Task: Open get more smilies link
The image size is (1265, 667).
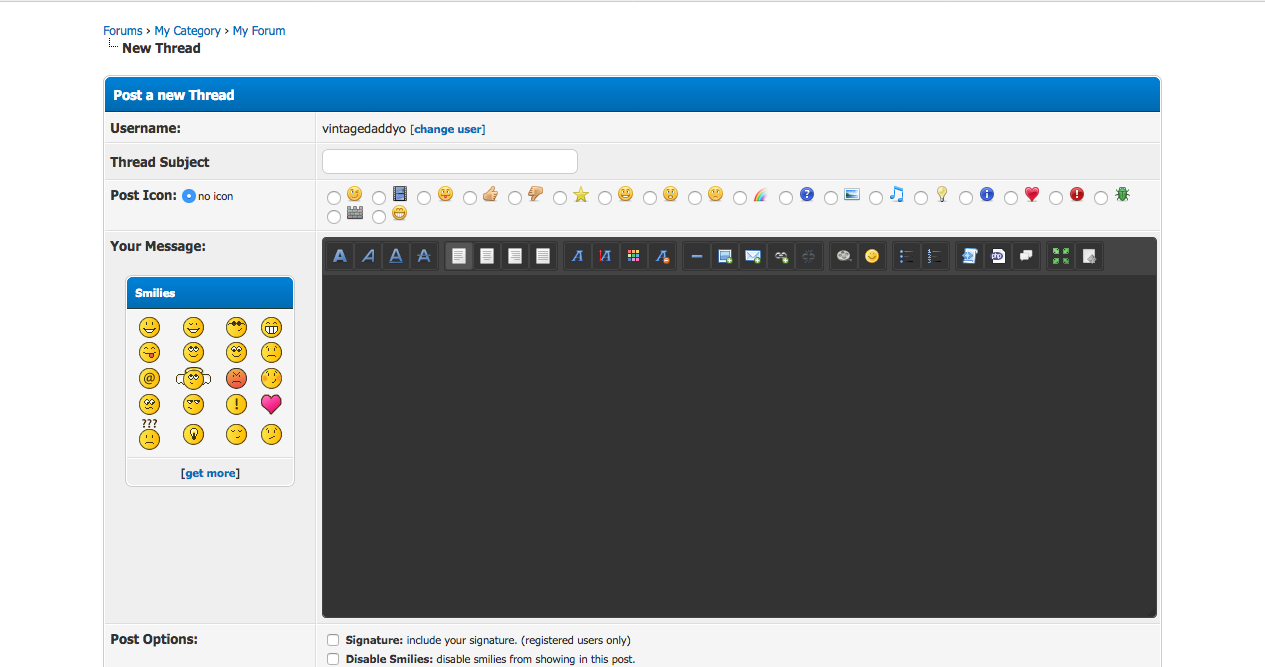Action: coord(210,473)
